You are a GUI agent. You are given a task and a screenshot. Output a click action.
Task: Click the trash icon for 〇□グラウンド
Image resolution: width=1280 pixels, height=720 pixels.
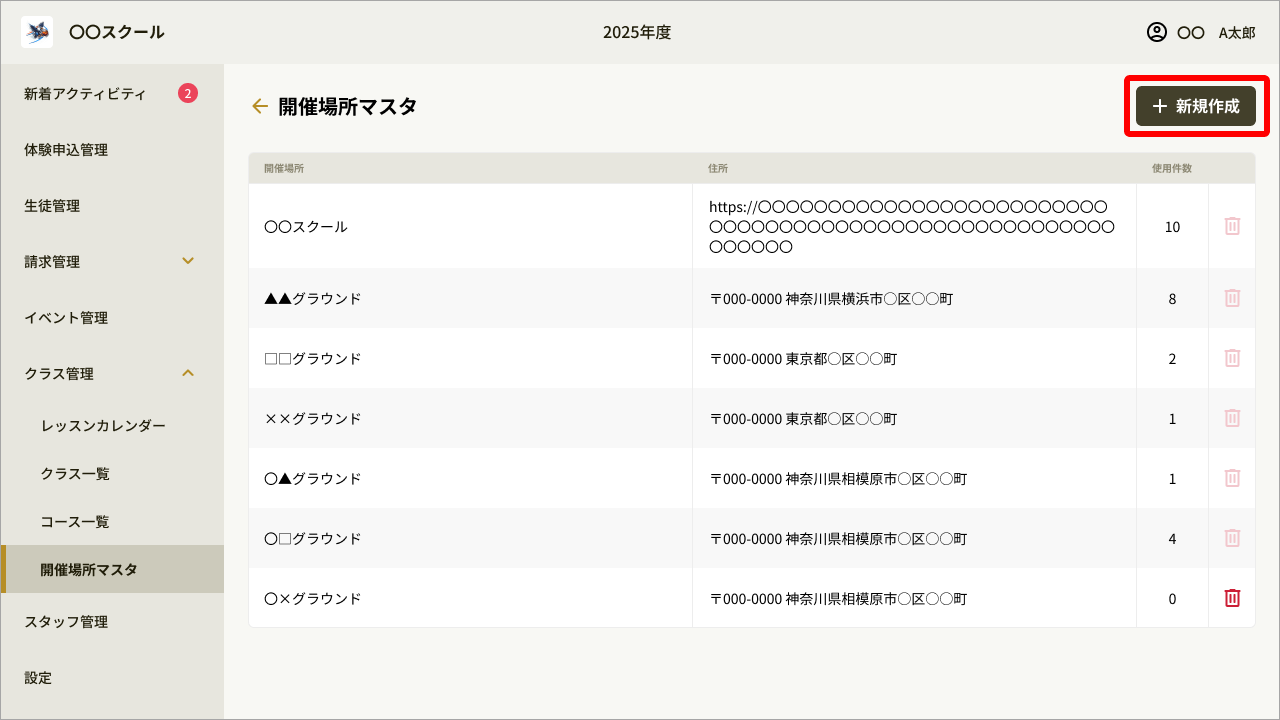(1232, 538)
